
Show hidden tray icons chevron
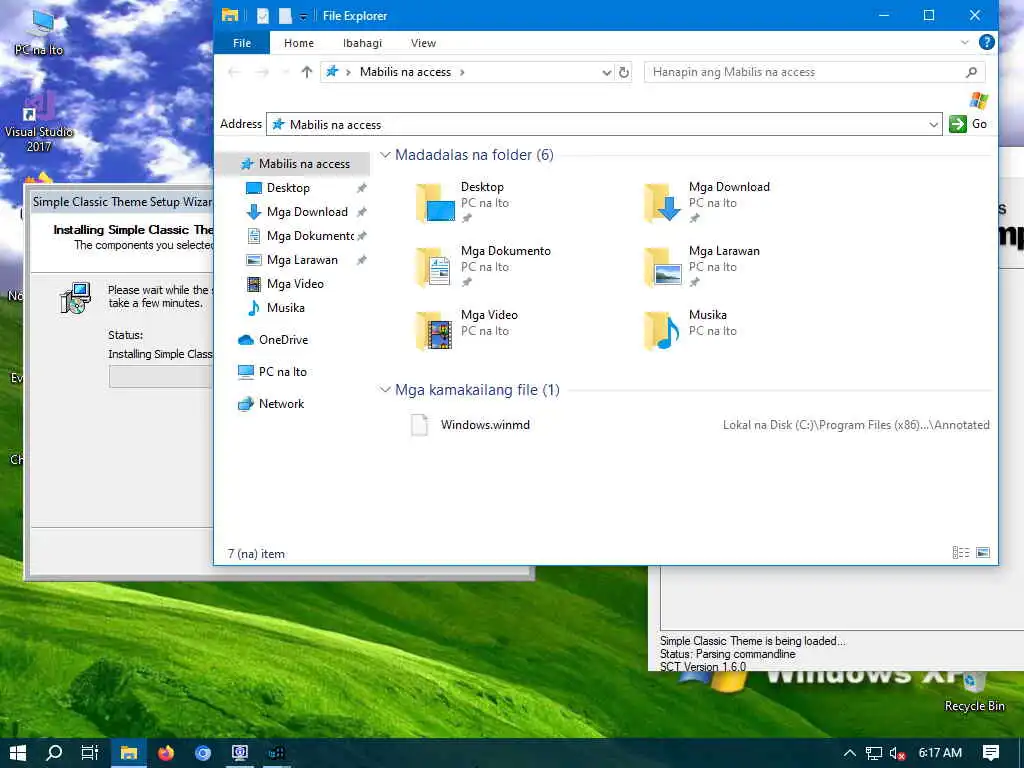850,754
